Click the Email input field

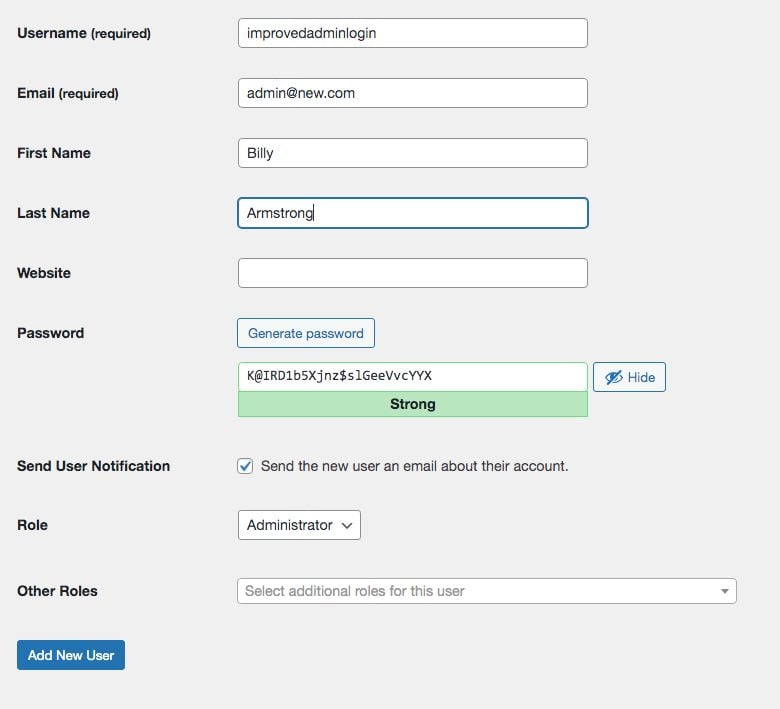412,93
